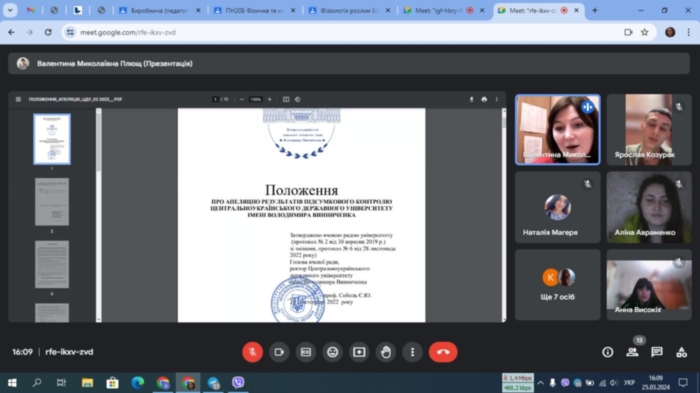700x393 pixels.
Task: Zoom in PDF plus button
Action: tap(270, 99)
